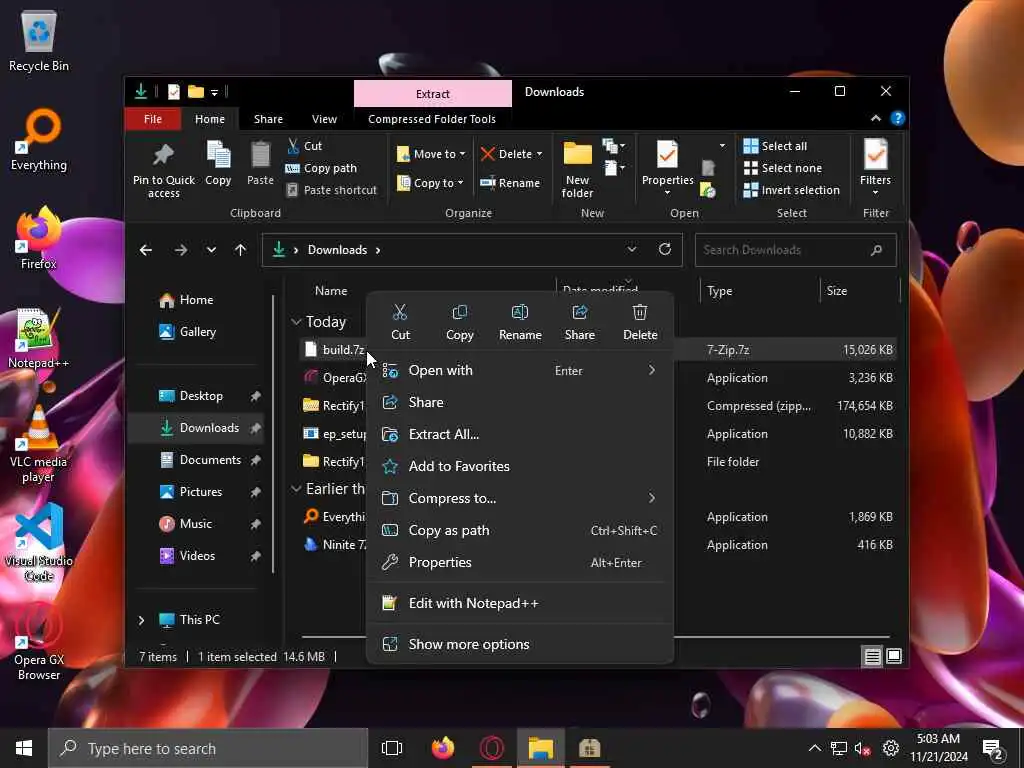Click ribbon Cut with scissors
The height and width of the screenshot is (768, 1024).
pos(304,146)
